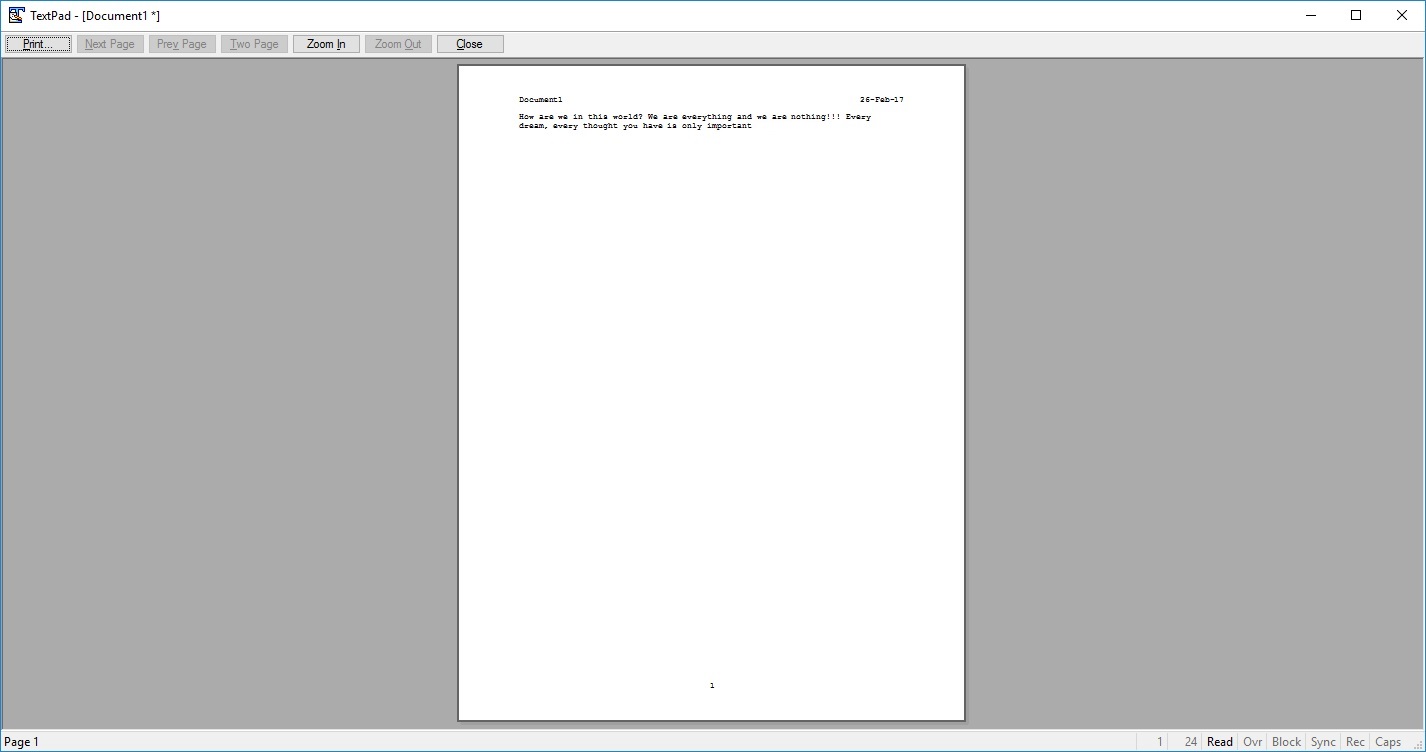Toggle the Rec macro recording indicator
The width and height of the screenshot is (1426, 752).
[x=1354, y=741]
